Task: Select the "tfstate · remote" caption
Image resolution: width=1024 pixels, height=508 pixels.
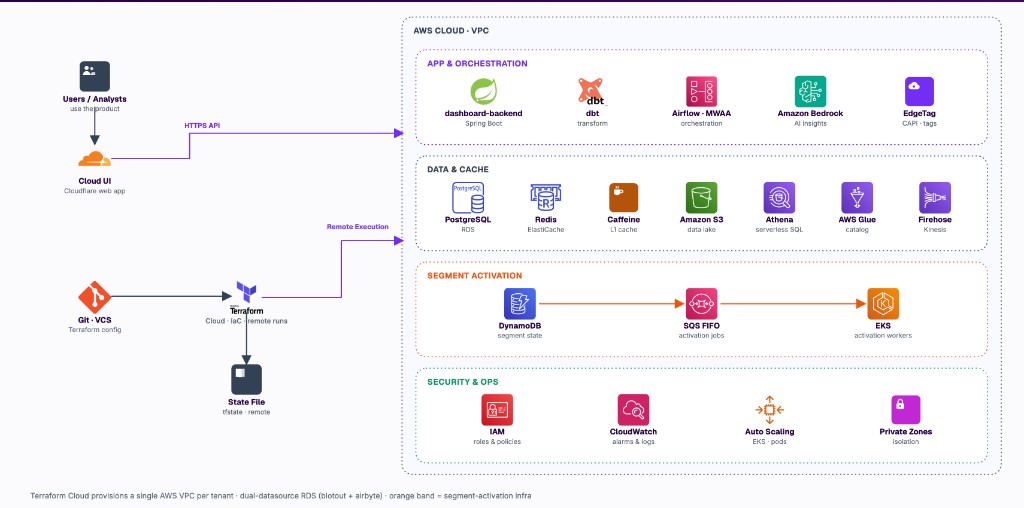Action: coord(246,412)
